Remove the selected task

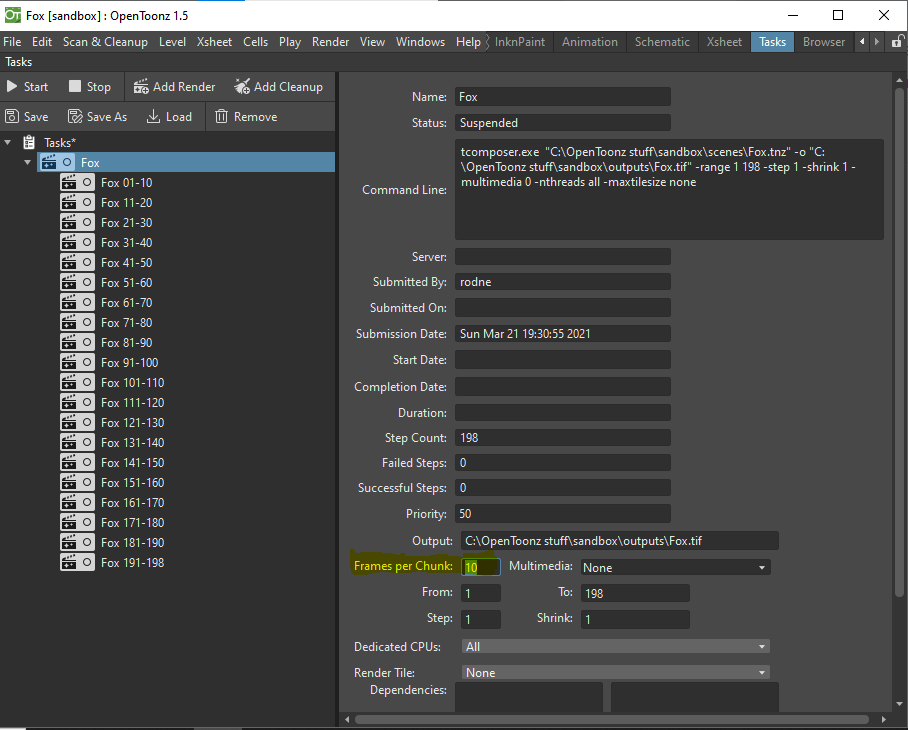click(x=245, y=116)
